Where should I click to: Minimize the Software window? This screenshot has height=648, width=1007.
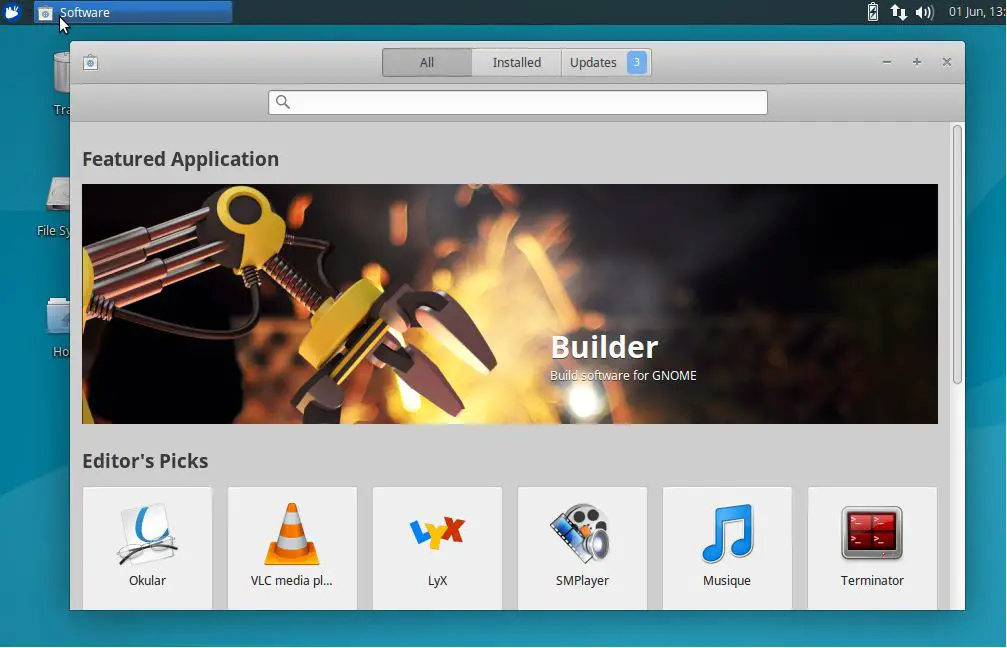[887, 62]
